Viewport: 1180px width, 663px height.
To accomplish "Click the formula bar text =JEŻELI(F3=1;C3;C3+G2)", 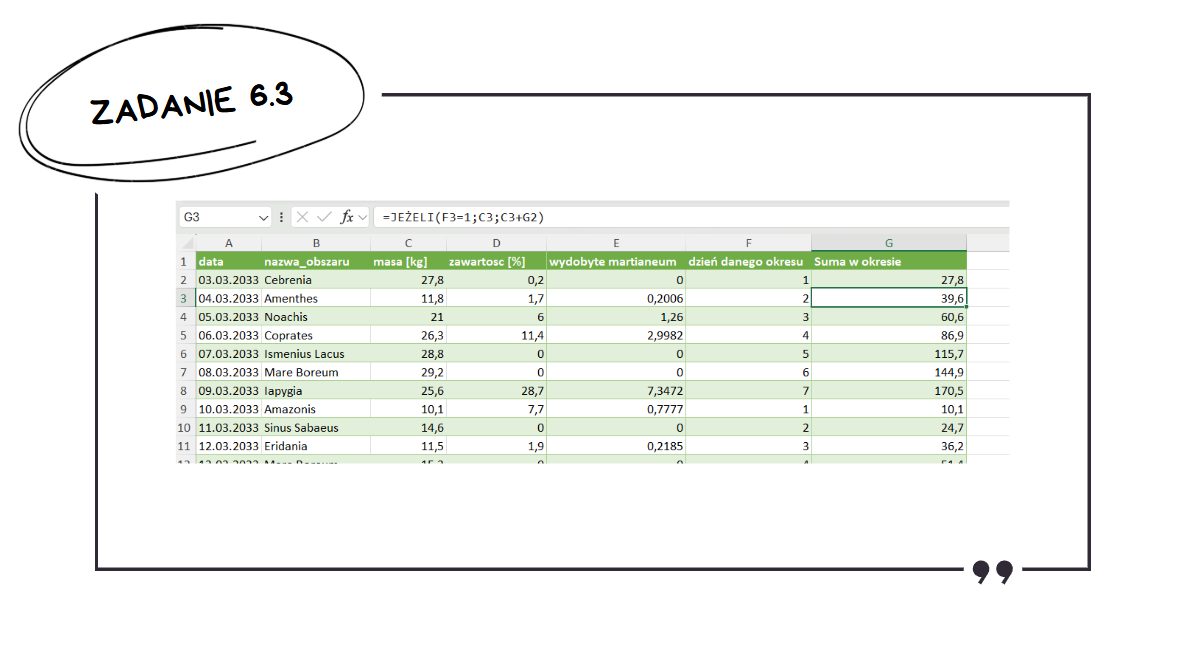I will click(x=463, y=217).
